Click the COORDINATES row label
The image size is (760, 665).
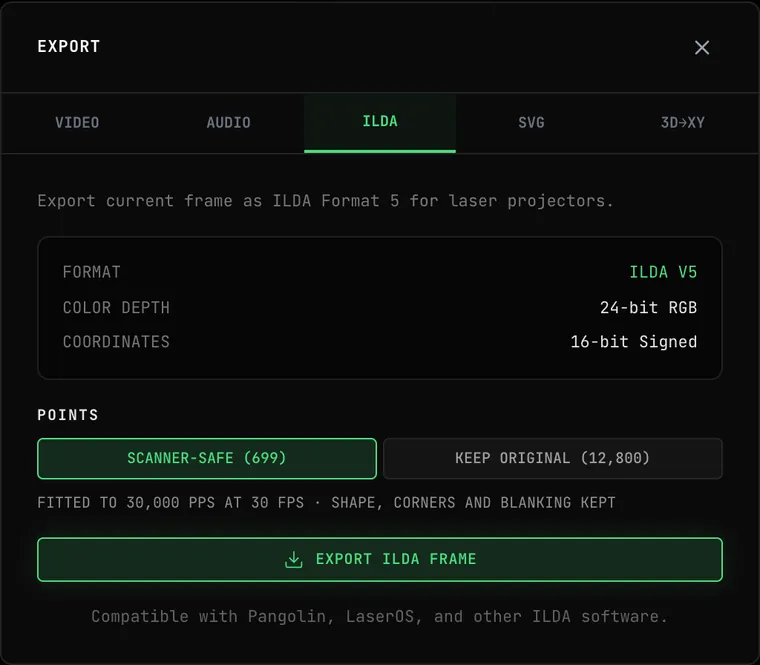tap(116, 342)
